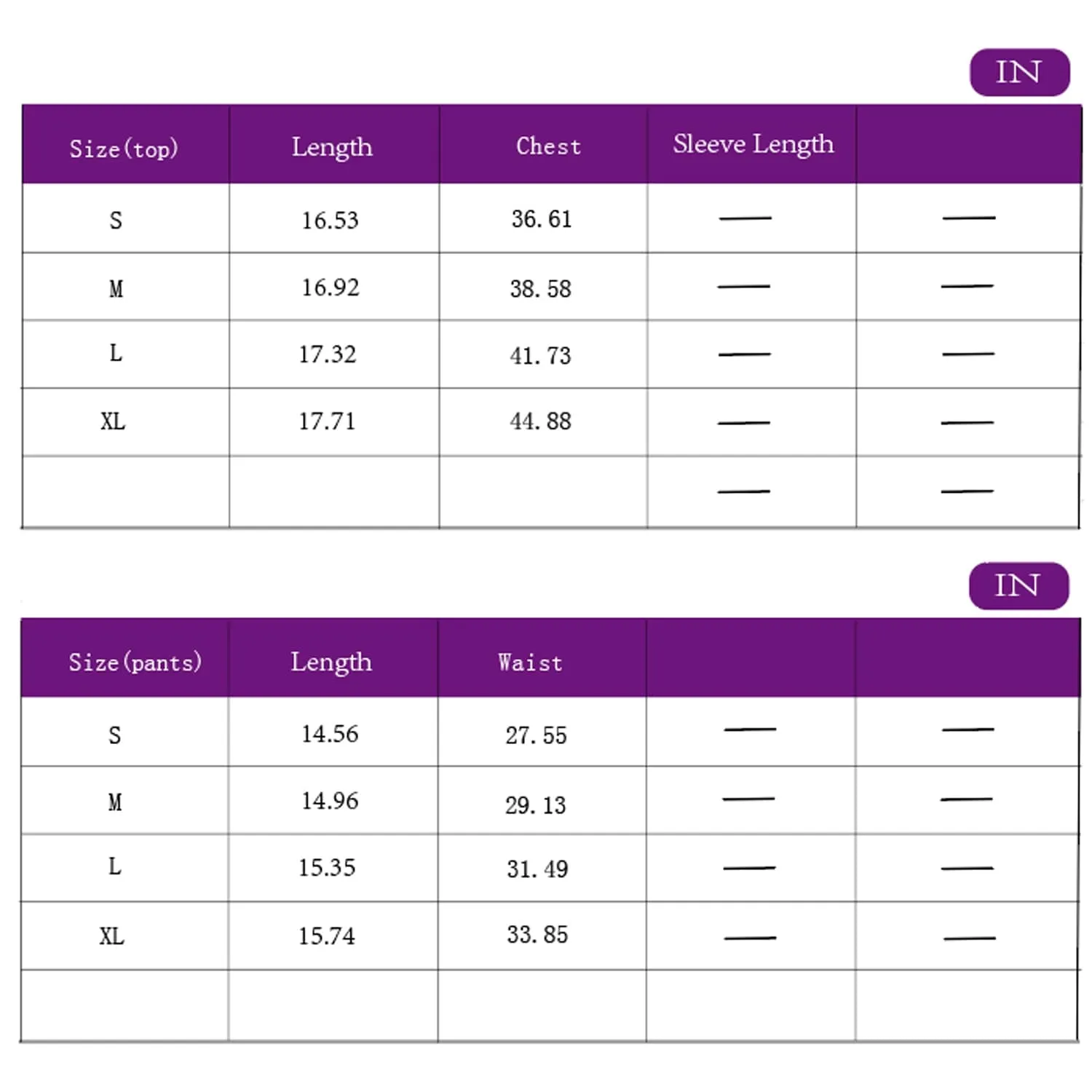Click the IN unit badge above pants table

coord(1018,585)
